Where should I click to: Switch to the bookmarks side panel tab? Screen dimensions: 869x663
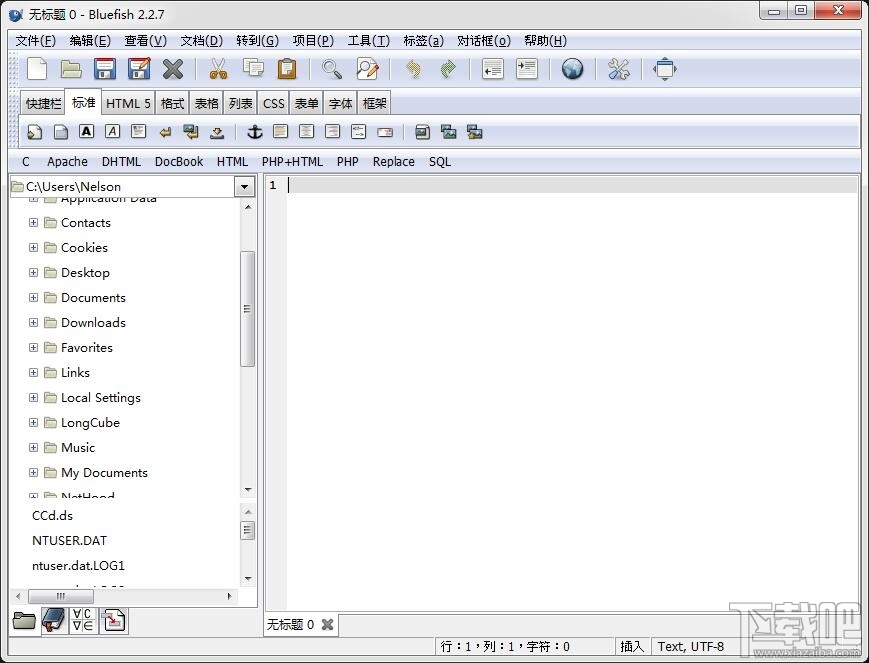pos(54,621)
